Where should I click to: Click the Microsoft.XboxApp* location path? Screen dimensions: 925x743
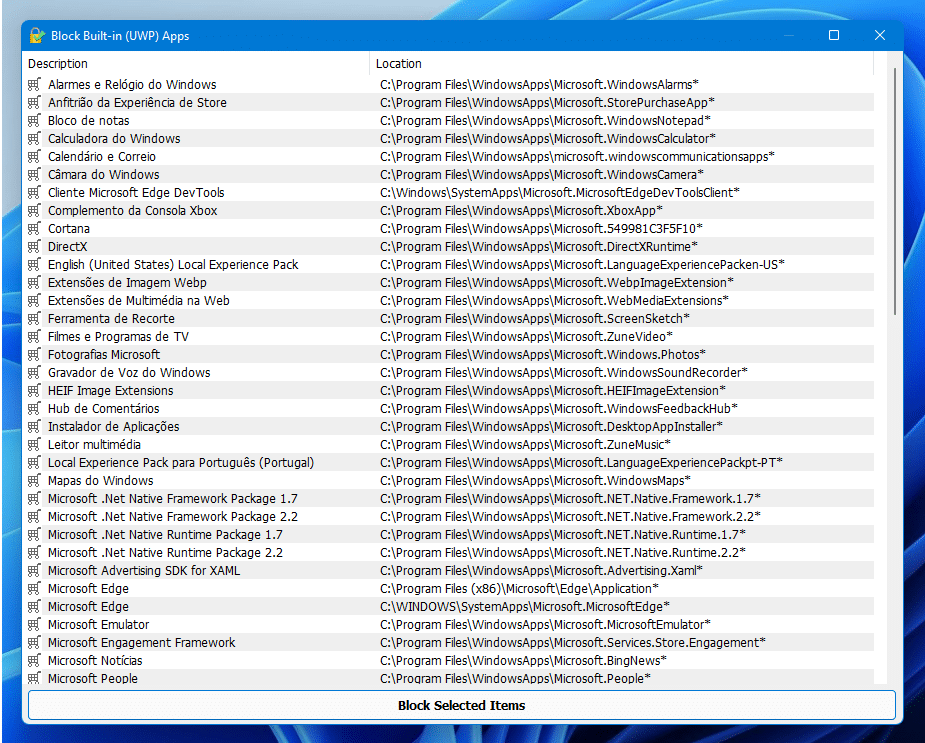coord(521,211)
